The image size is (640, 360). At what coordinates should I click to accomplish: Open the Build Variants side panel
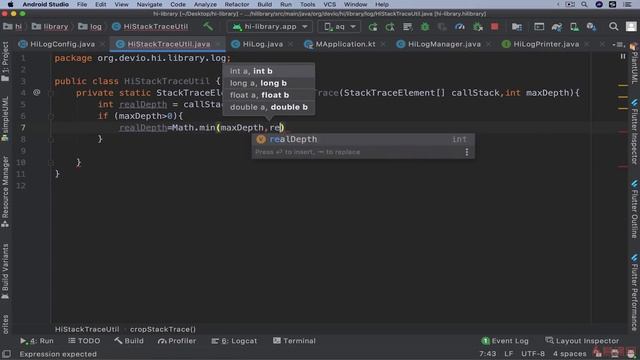pyautogui.click(x=5, y=271)
